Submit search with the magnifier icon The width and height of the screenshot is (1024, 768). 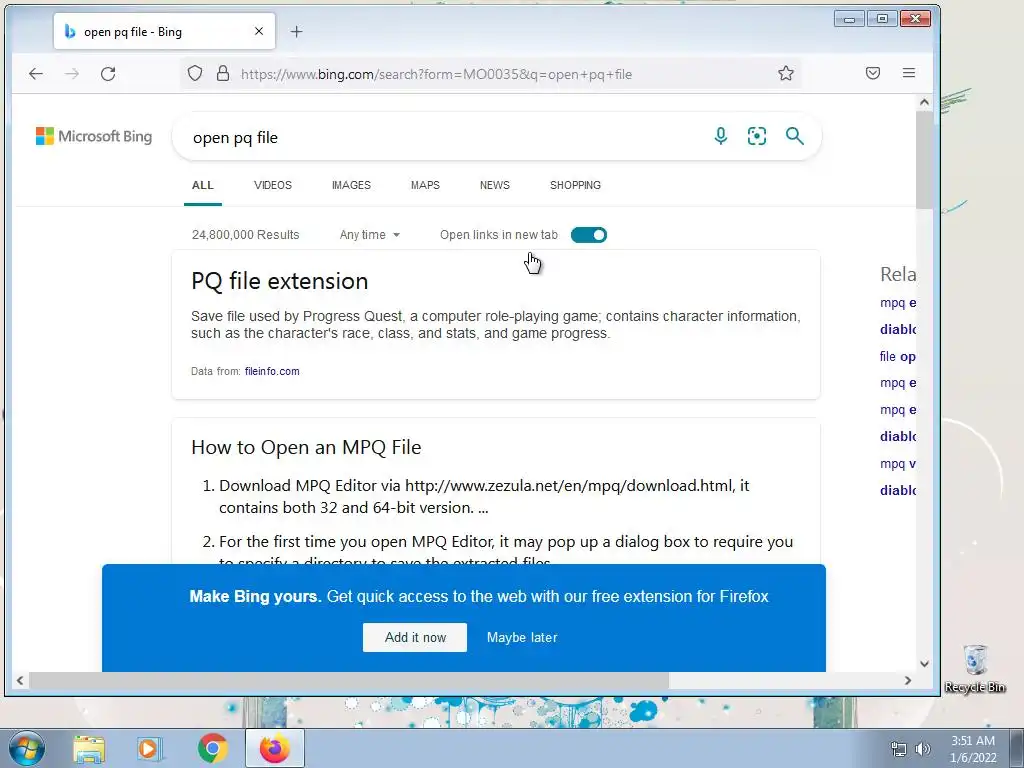[794, 136]
